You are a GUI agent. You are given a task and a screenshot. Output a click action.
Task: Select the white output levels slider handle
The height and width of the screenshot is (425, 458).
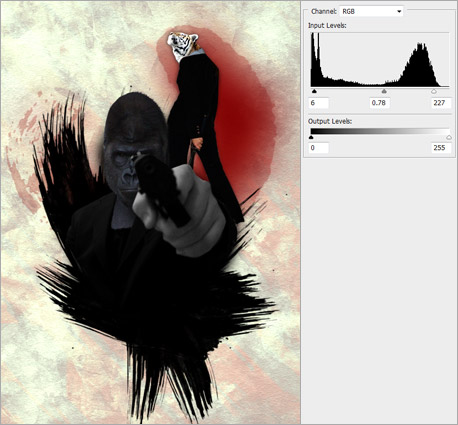click(x=449, y=137)
